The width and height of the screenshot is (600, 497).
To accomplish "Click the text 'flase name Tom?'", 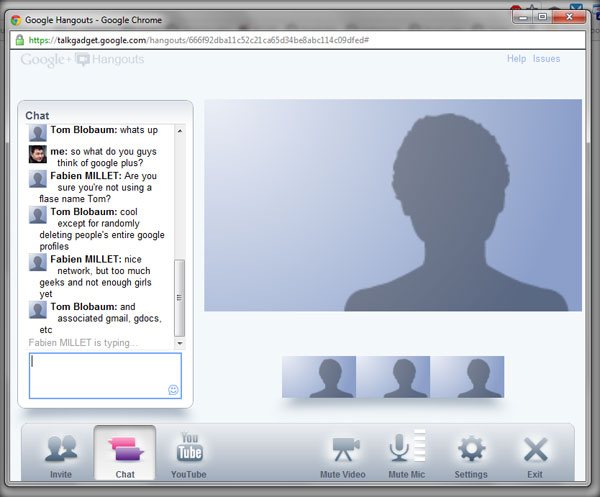I will pos(75,199).
